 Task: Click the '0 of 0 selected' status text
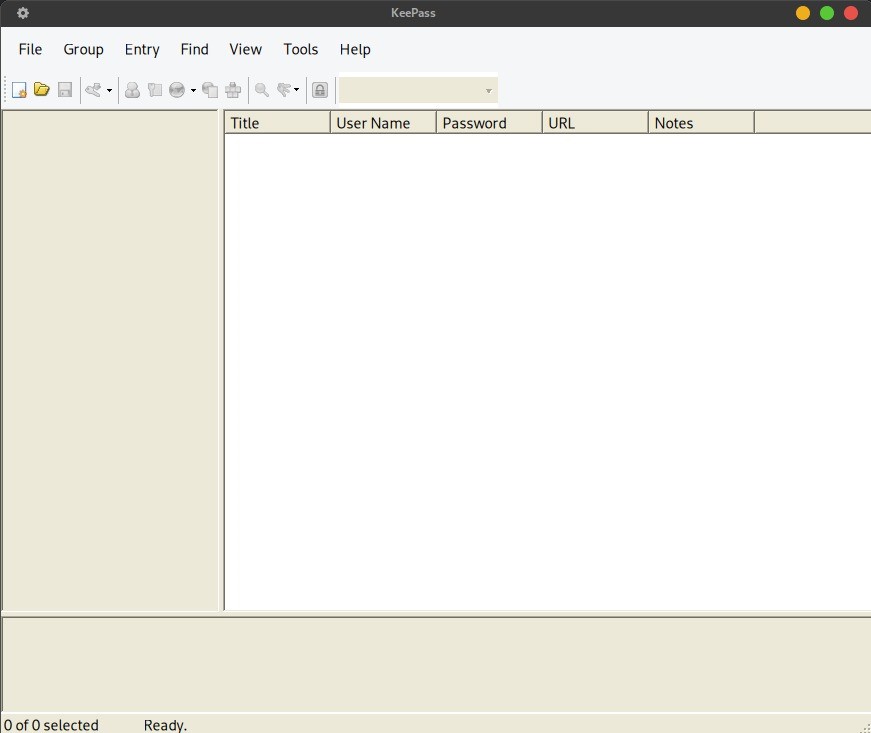tap(51, 725)
